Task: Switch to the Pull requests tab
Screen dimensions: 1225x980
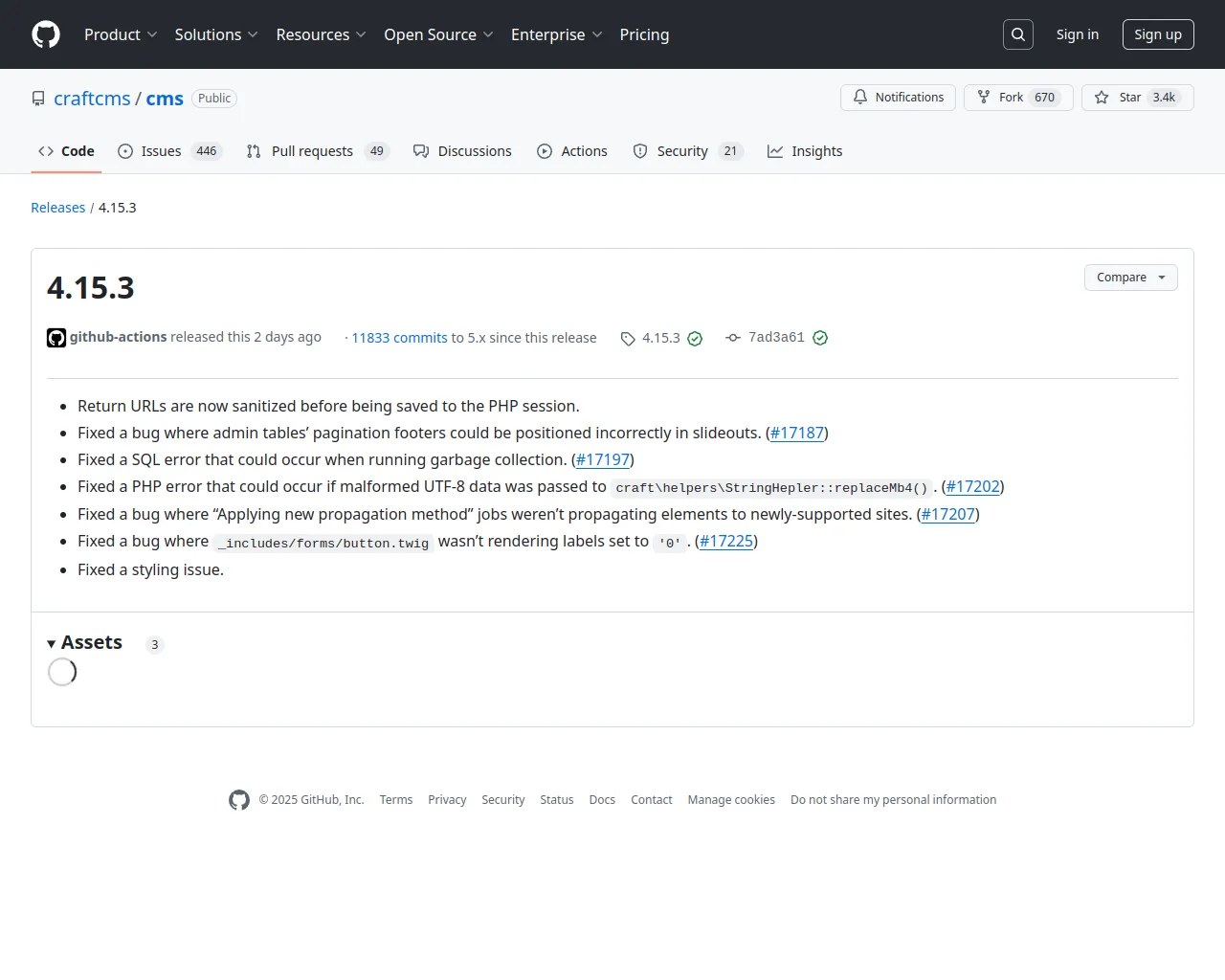Action: pyautogui.click(x=318, y=151)
